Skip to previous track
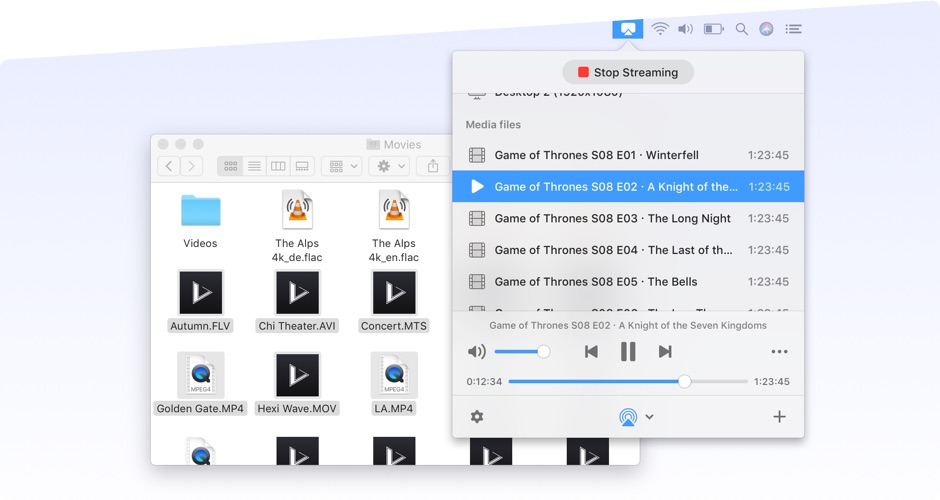Screen dimensions: 940x500 tap(591, 352)
